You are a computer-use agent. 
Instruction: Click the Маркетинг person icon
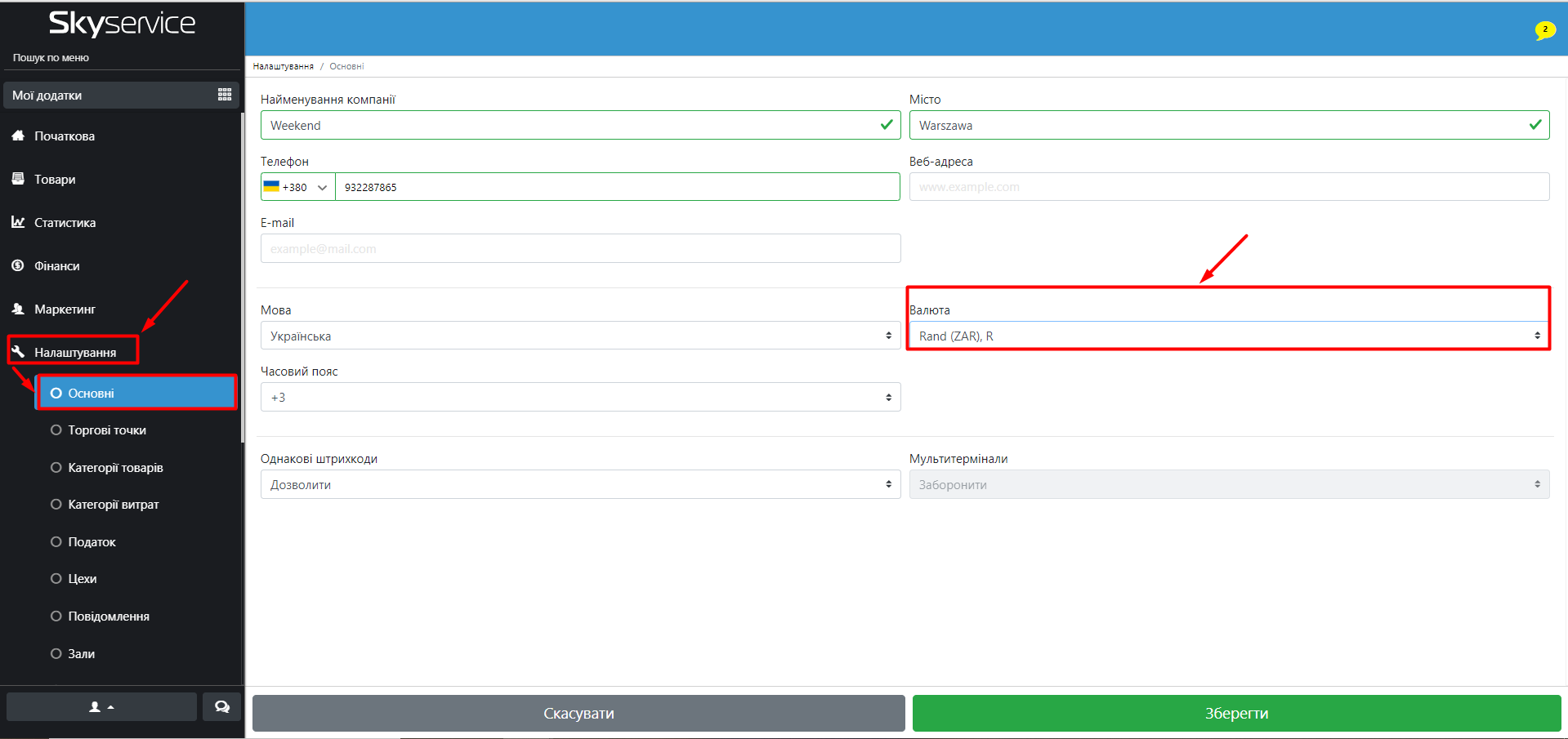click(x=18, y=309)
